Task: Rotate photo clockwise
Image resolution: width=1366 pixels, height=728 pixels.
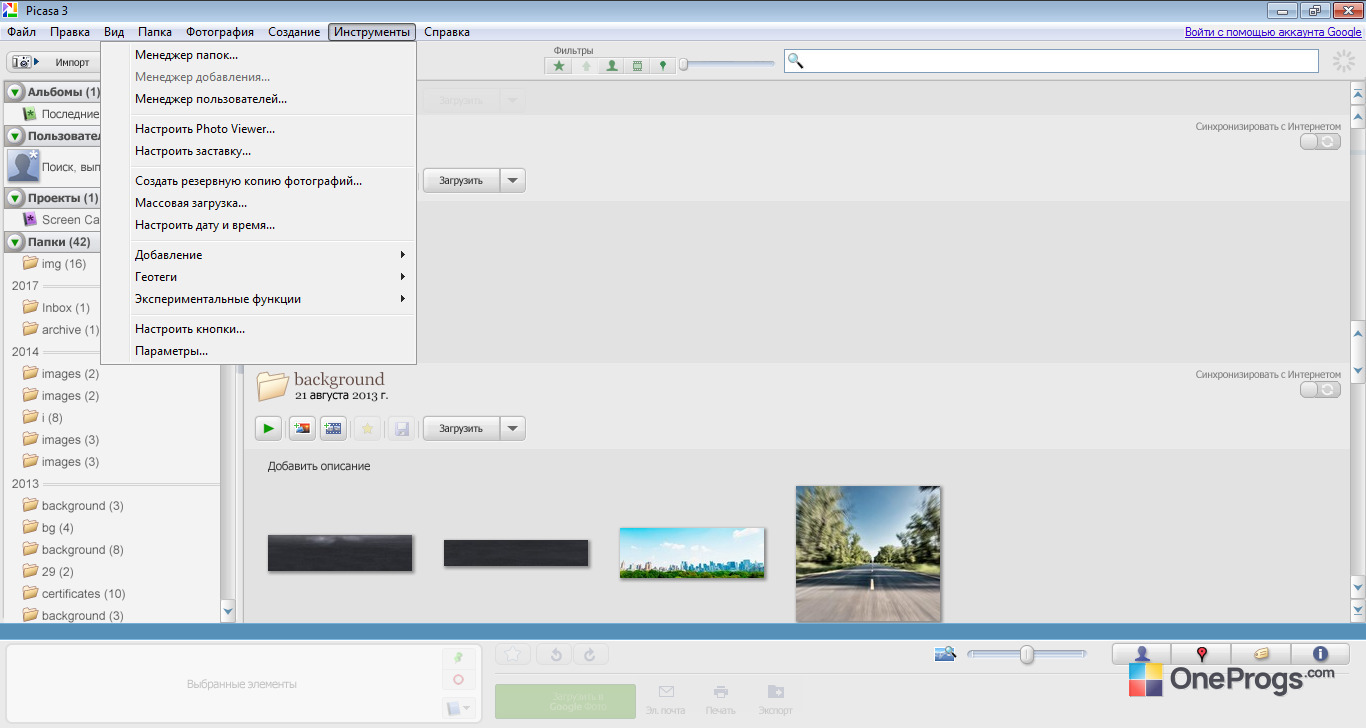Action: [590, 654]
